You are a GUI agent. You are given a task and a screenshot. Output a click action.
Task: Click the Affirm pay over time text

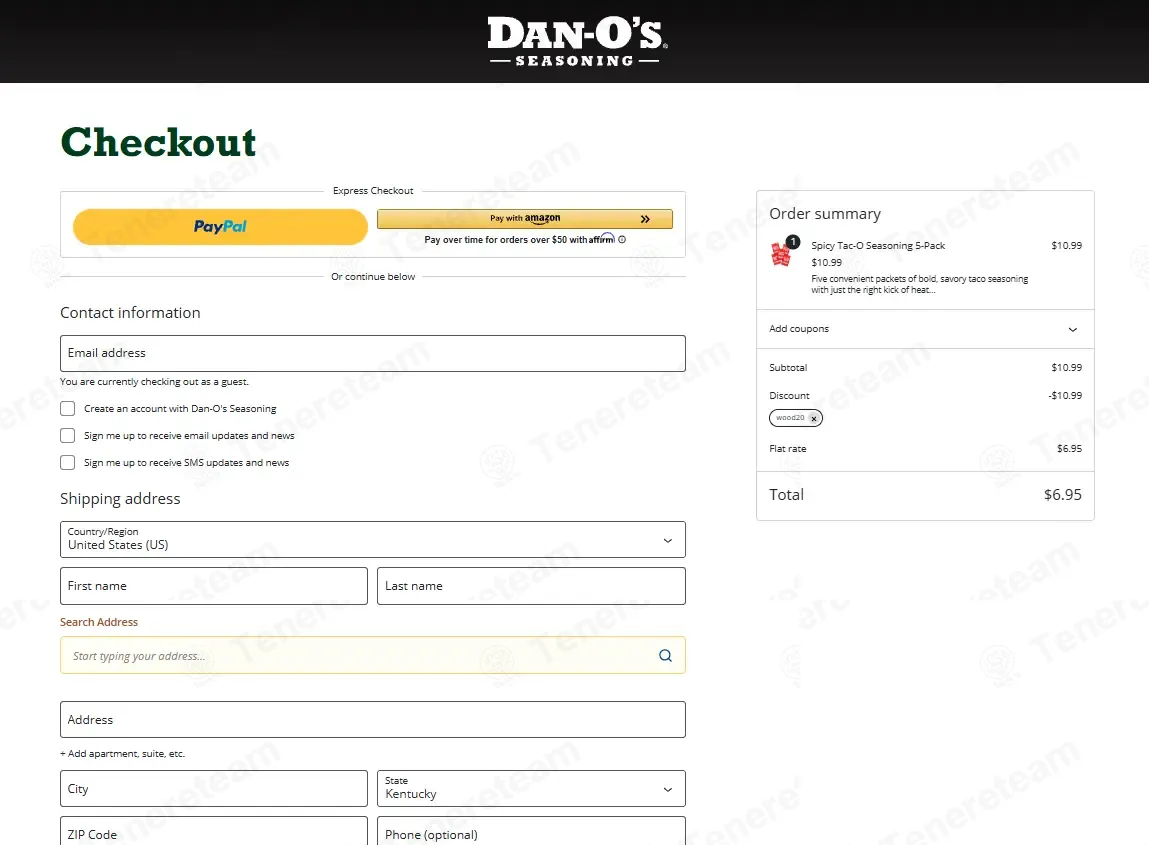pyautogui.click(x=520, y=240)
